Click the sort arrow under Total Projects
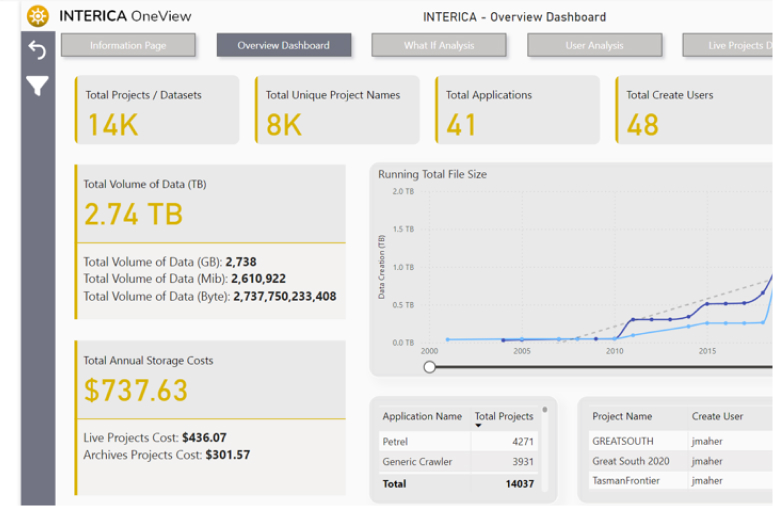The width and height of the screenshot is (773, 506). point(478,426)
